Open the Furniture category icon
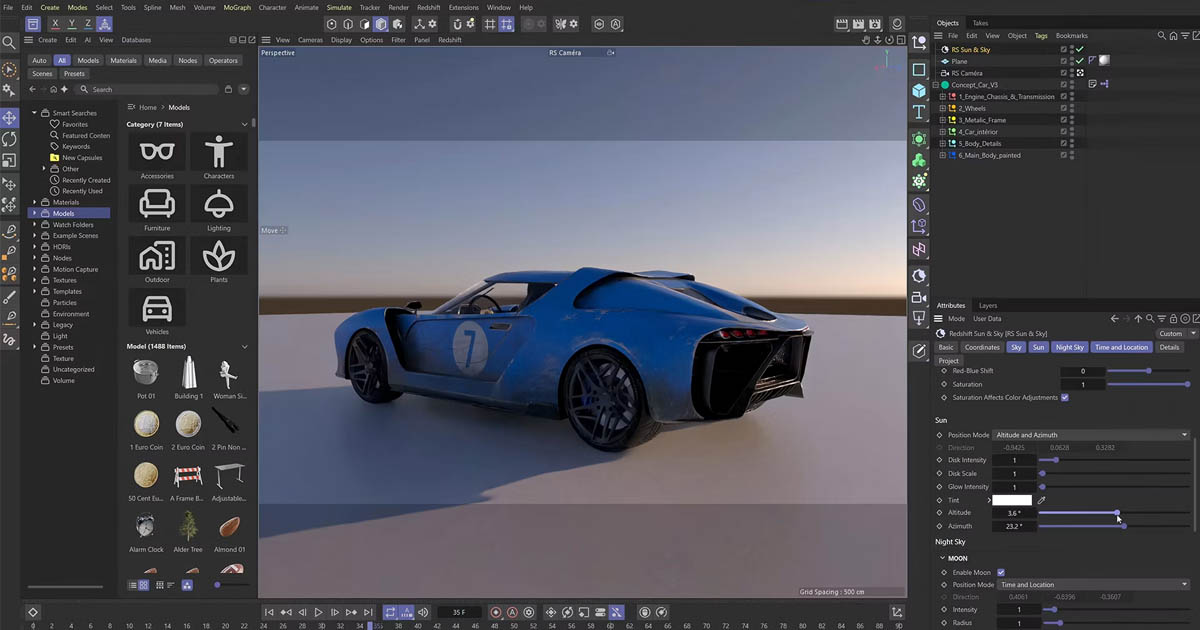 (157, 204)
